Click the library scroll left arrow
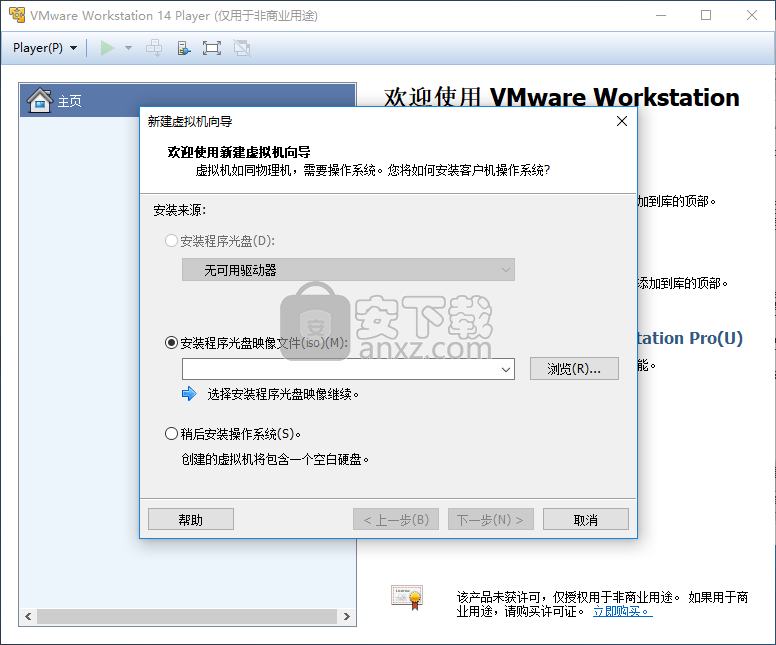 pyautogui.click(x=28, y=616)
